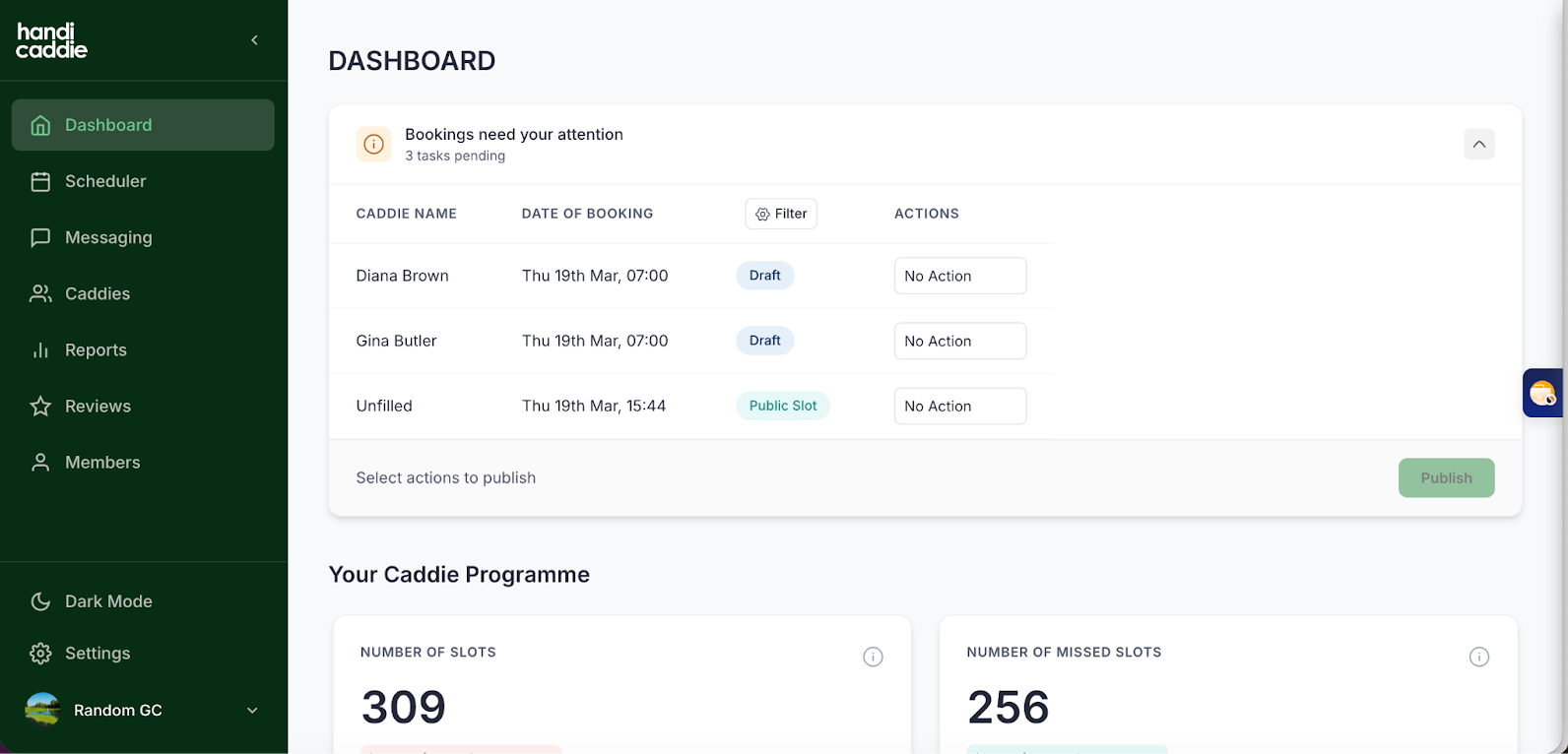Screen dimensions: 1568x754
Task: Select the Reviews star icon
Action: (39, 406)
